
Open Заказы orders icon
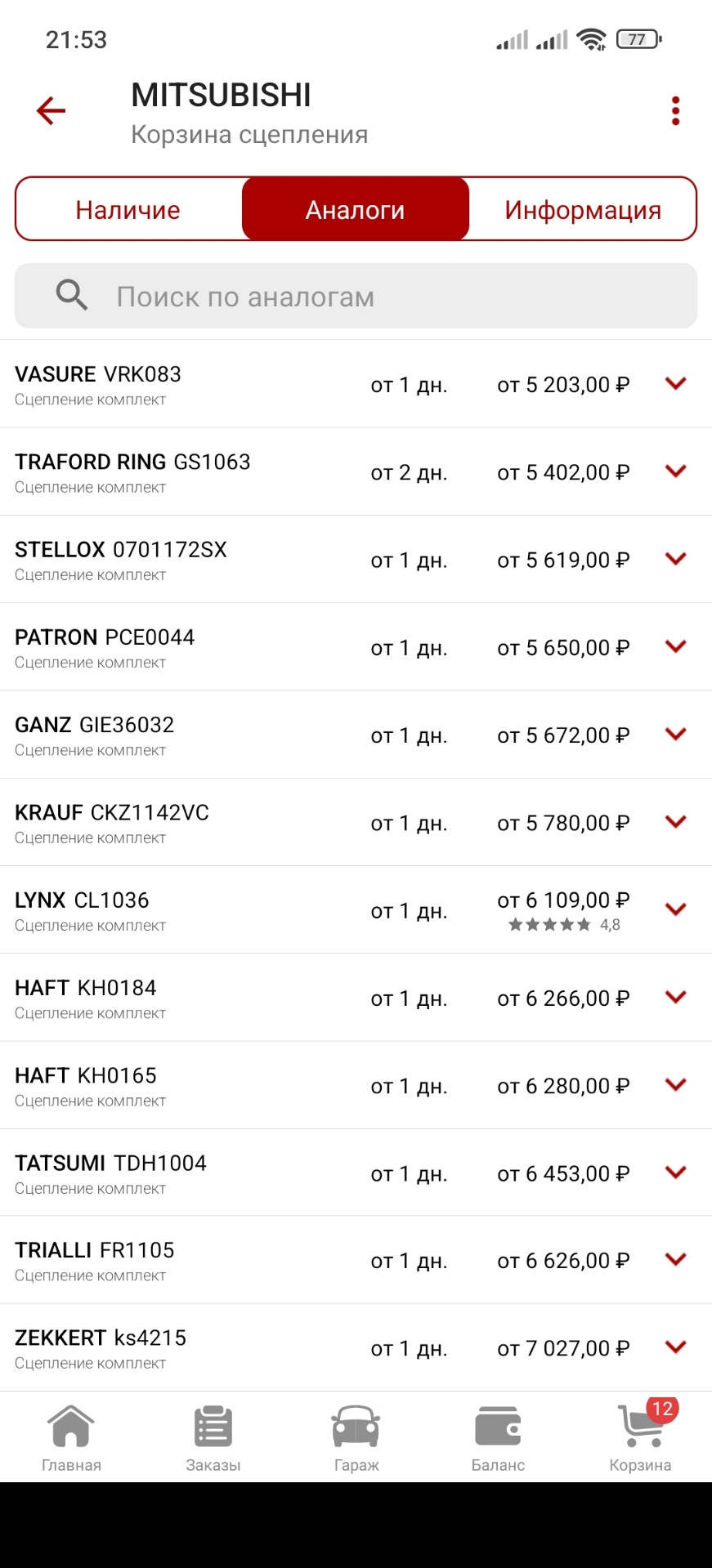point(213,1438)
